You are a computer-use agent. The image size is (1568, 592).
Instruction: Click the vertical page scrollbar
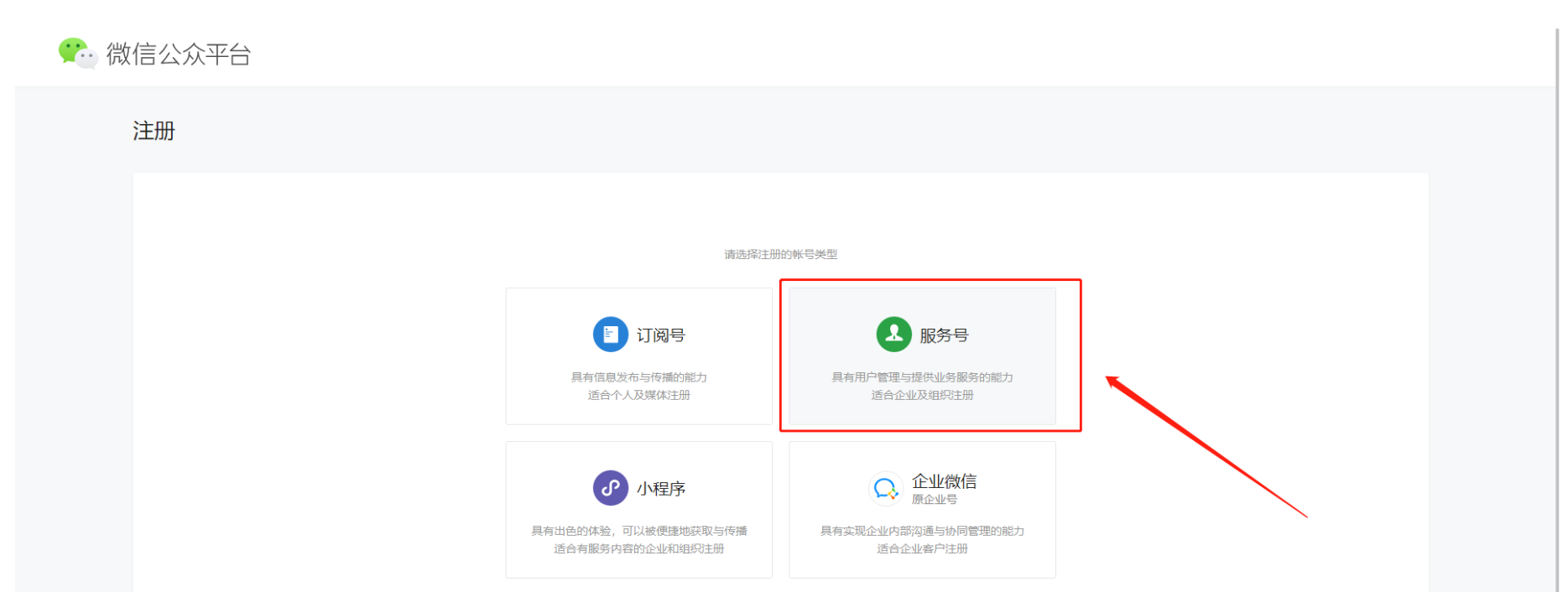[x=1558, y=310]
